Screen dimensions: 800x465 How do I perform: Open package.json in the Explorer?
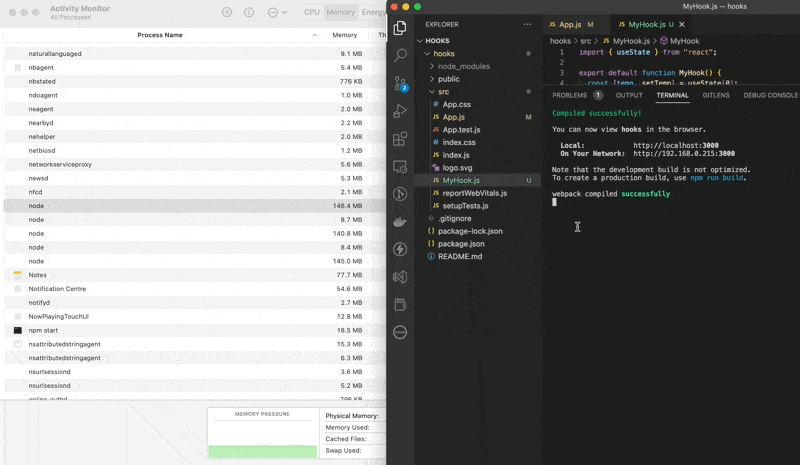[x=461, y=244]
